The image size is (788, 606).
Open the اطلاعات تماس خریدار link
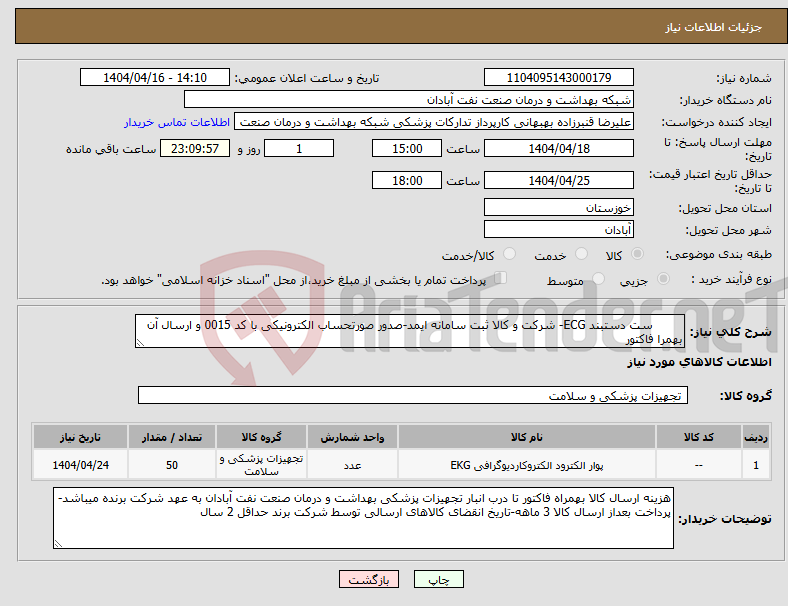click(x=177, y=122)
